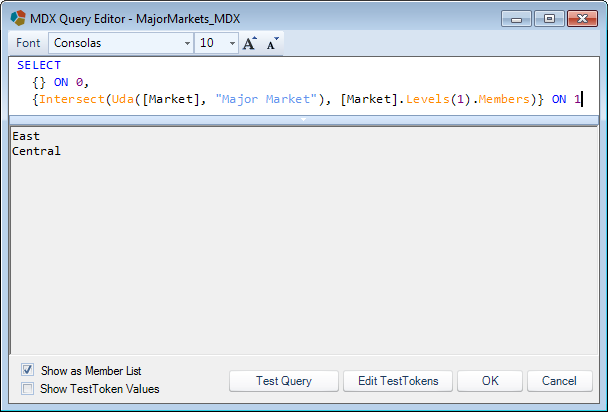
Task: Uncheck Show as Member List
Action: [x=28, y=370]
